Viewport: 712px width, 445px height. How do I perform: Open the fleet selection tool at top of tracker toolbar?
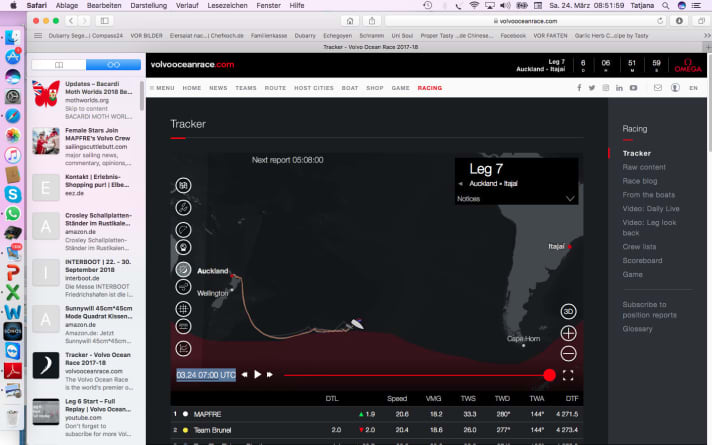pyautogui.click(x=183, y=185)
